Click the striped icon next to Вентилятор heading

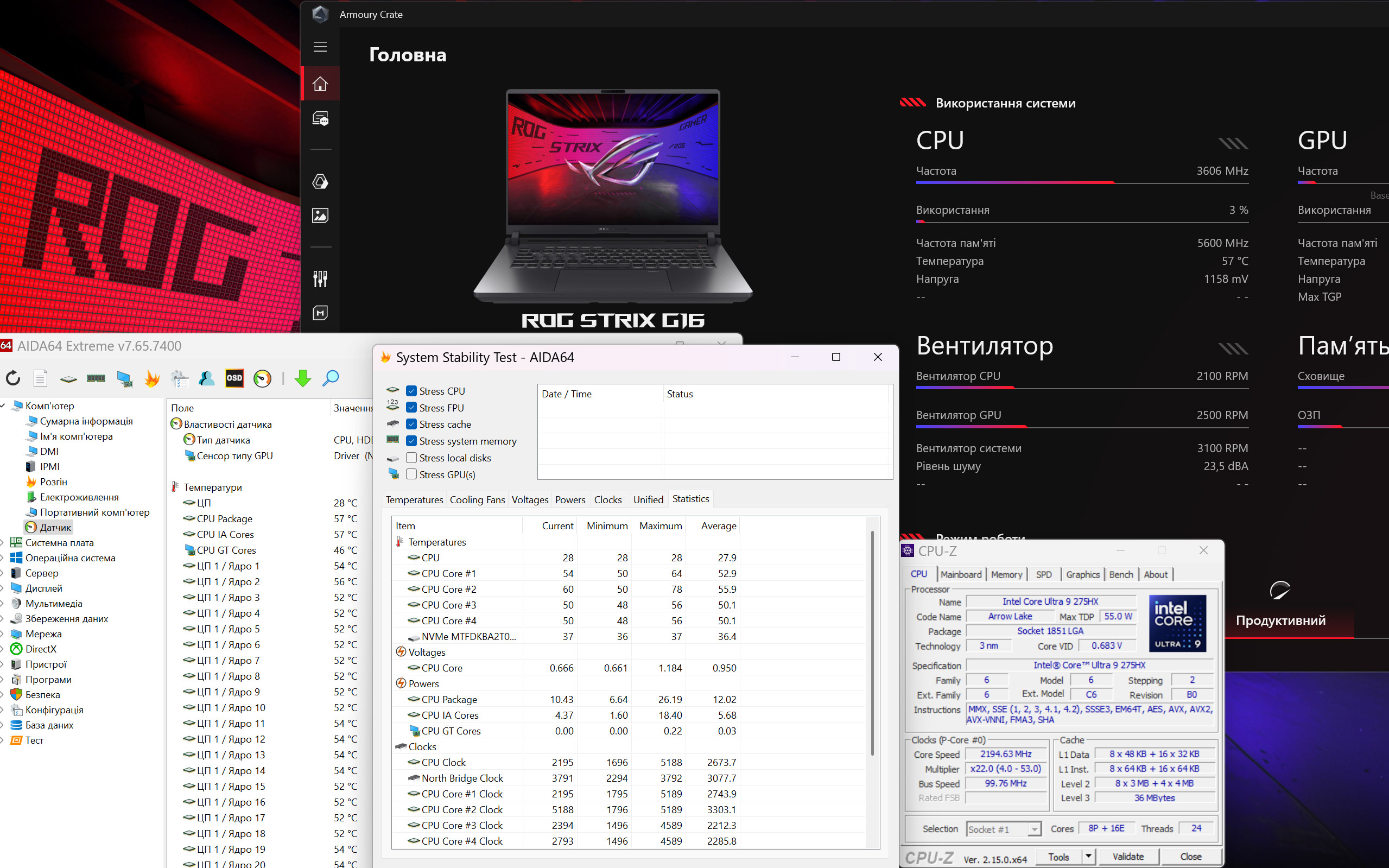[1233, 349]
